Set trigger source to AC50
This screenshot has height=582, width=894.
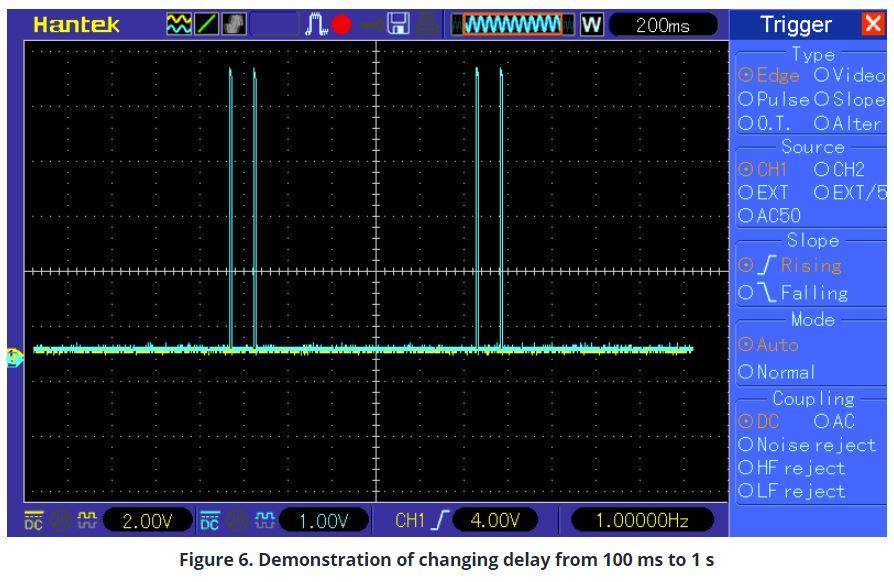pos(770,215)
